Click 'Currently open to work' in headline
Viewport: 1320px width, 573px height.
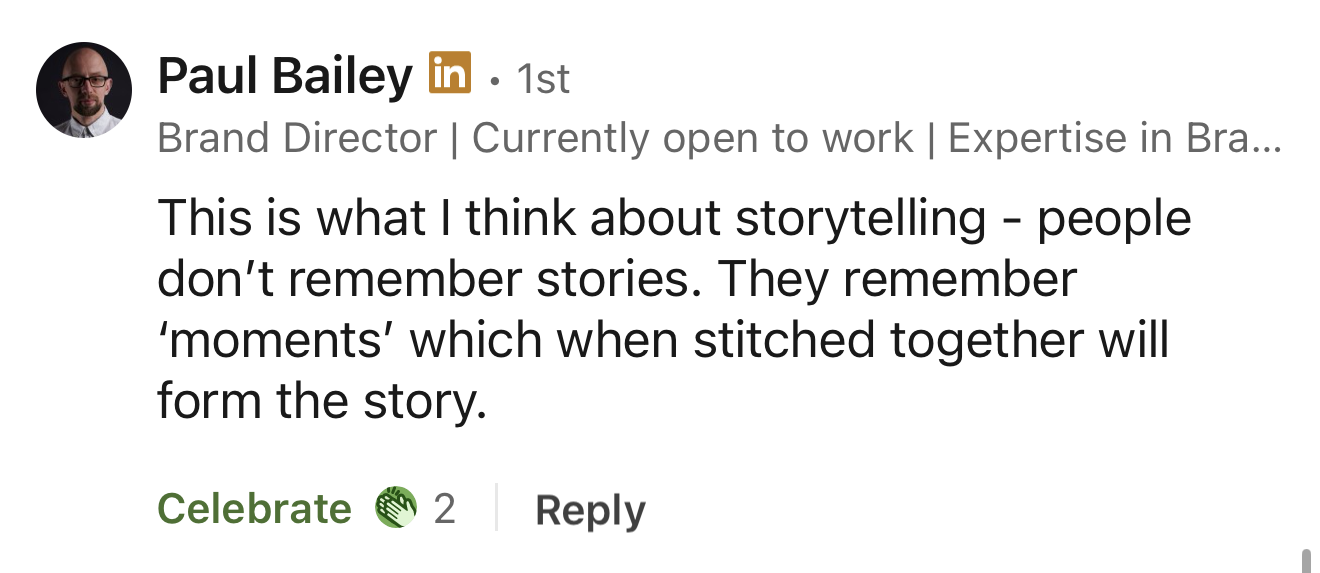692,139
